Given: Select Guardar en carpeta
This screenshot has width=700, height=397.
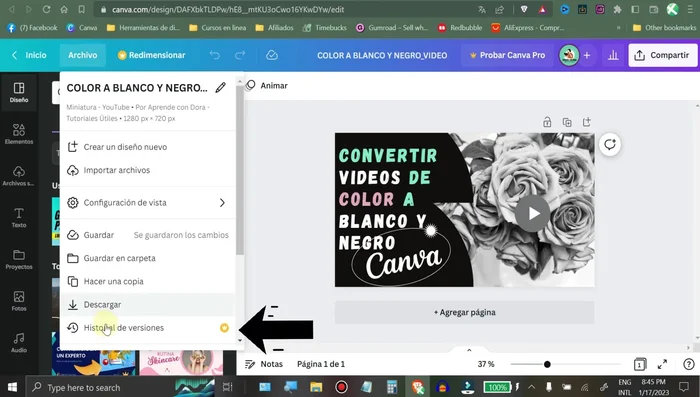Looking at the screenshot, I should pyautogui.click(x=147, y=258).
